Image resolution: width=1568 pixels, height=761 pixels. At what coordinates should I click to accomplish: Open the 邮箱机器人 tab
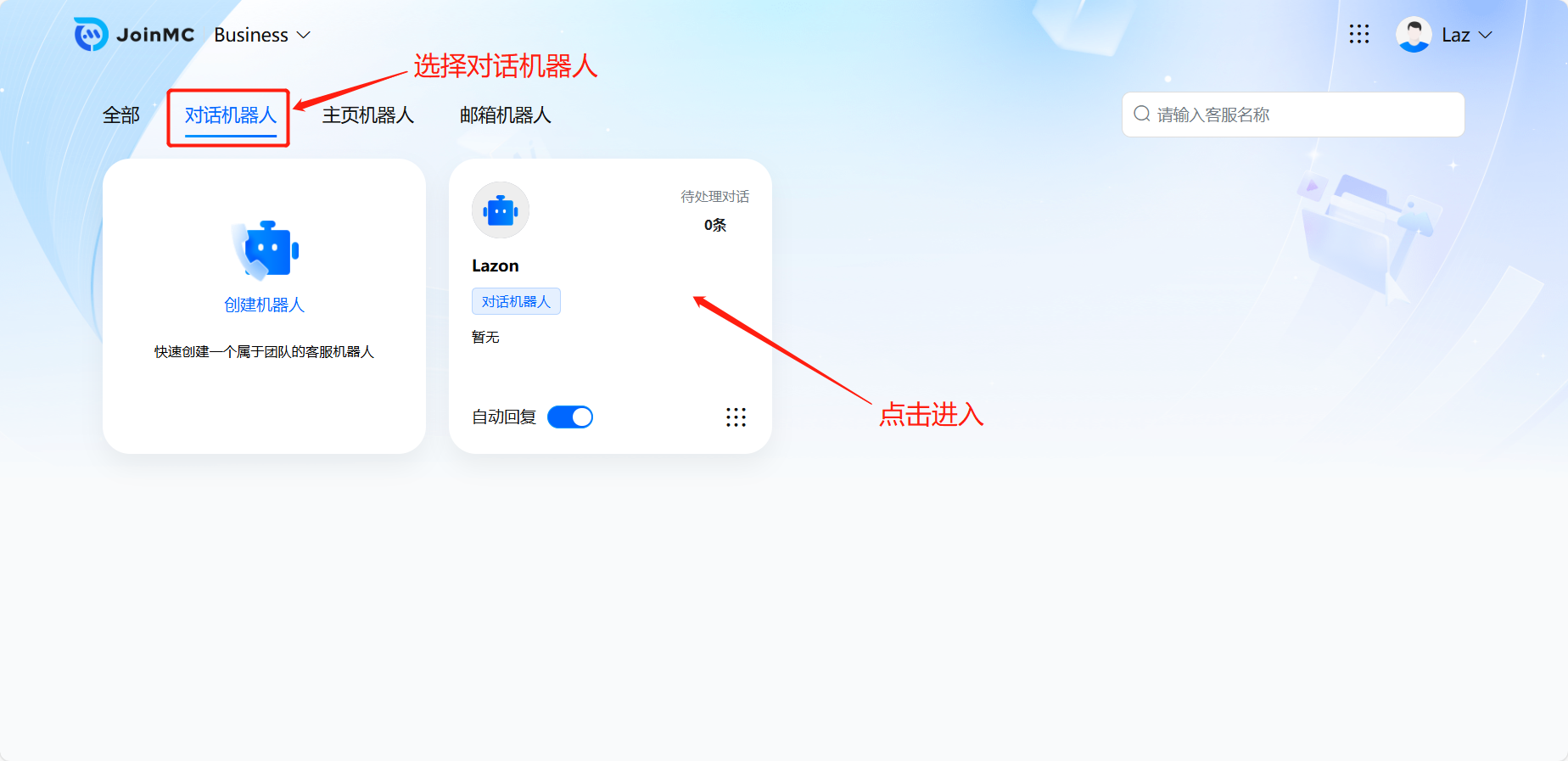[506, 115]
